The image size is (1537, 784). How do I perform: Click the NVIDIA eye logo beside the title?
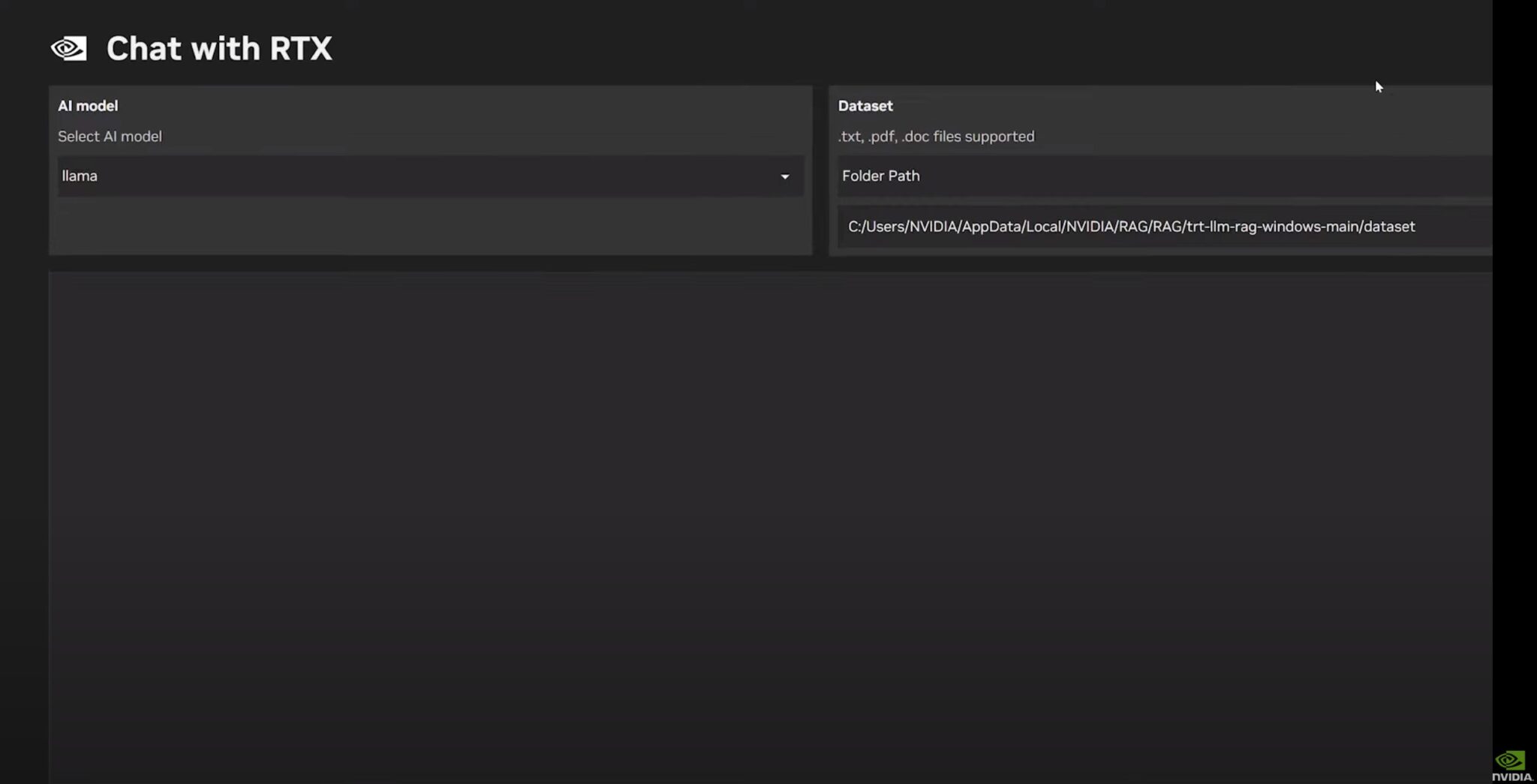pyautogui.click(x=68, y=49)
